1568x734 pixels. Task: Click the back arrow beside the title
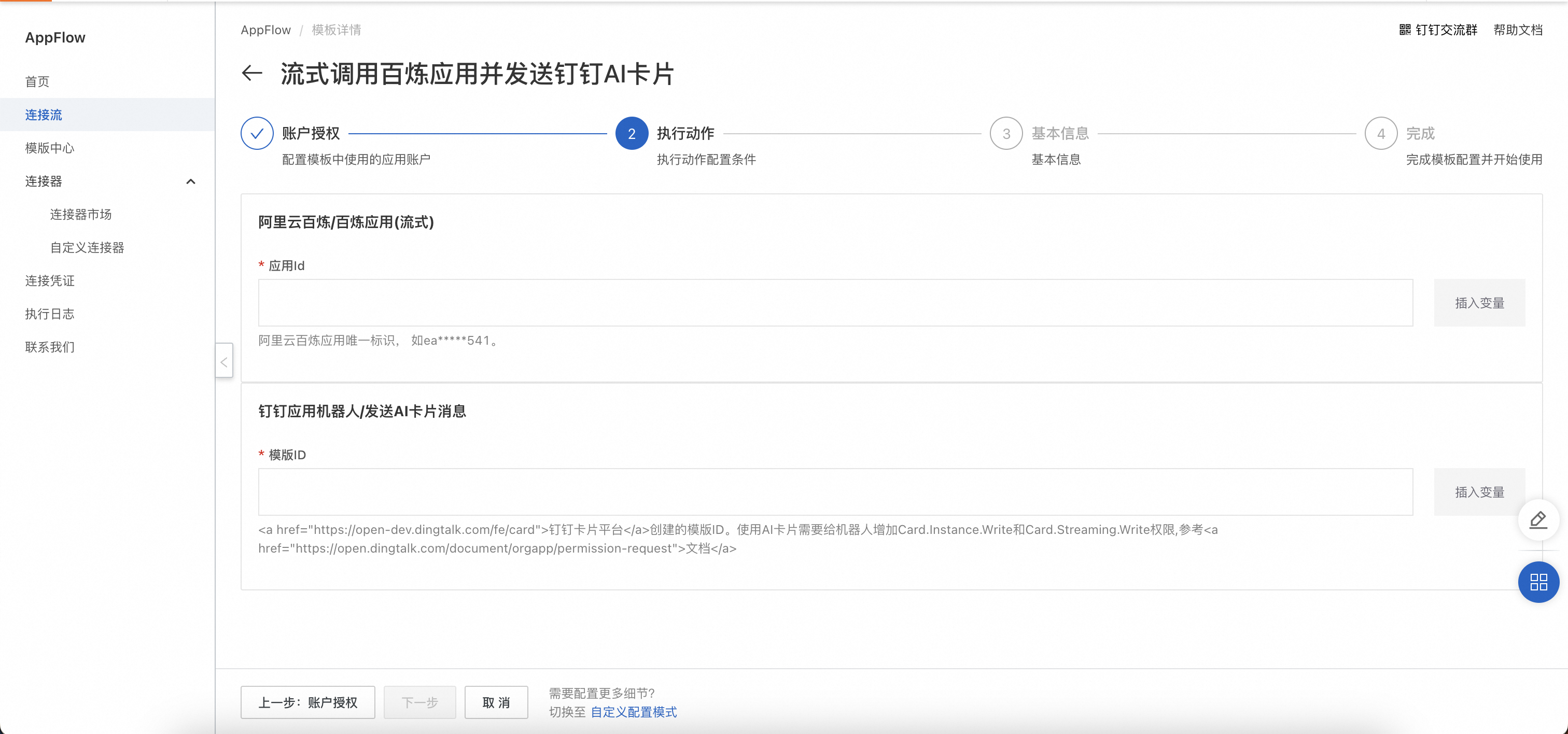pyautogui.click(x=252, y=74)
